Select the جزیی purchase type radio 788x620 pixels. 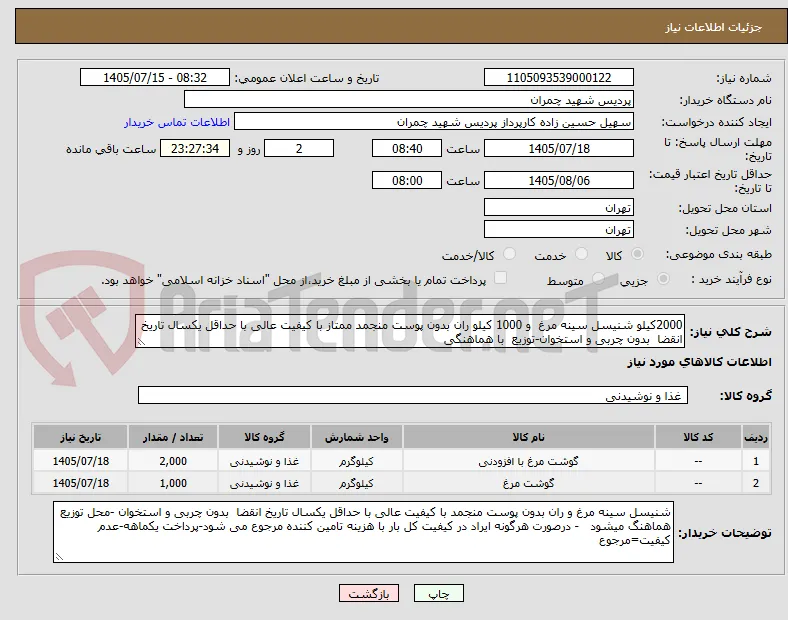pyautogui.click(x=663, y=278)
